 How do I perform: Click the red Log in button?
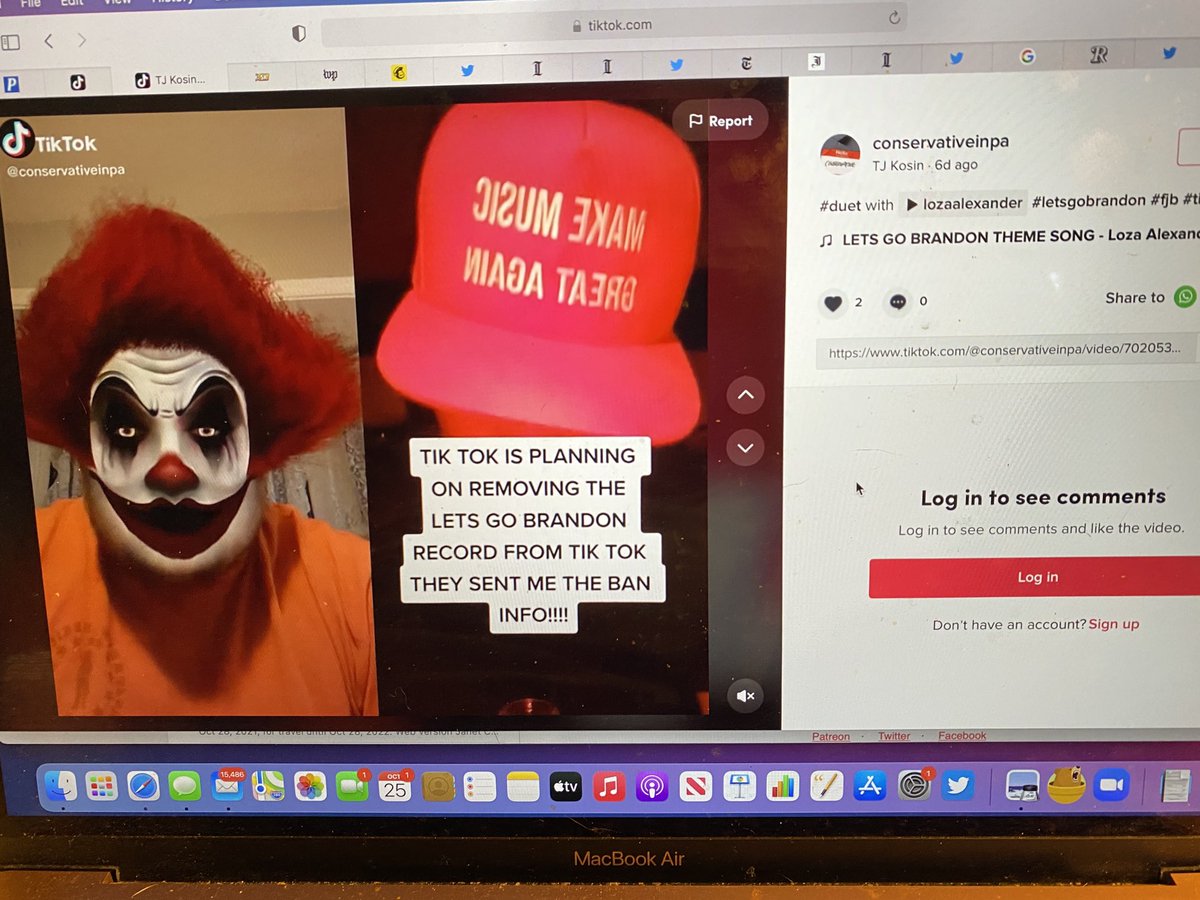[1037, 577]
